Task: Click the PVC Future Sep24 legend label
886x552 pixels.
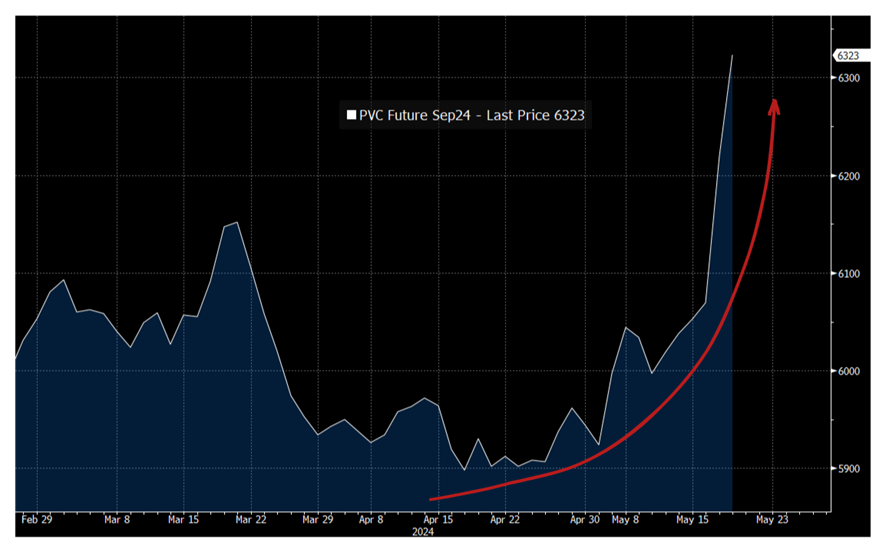Action: [x=472, y=115]
